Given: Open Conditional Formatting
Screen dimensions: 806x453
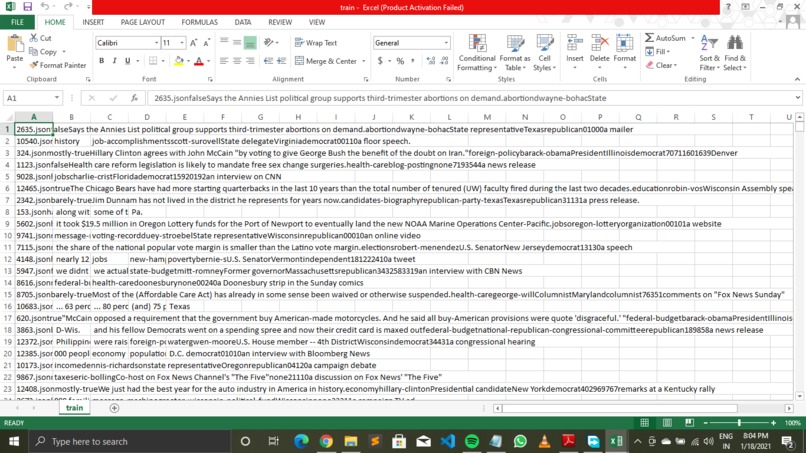Looking at the screenshot, I should (477, 53).
